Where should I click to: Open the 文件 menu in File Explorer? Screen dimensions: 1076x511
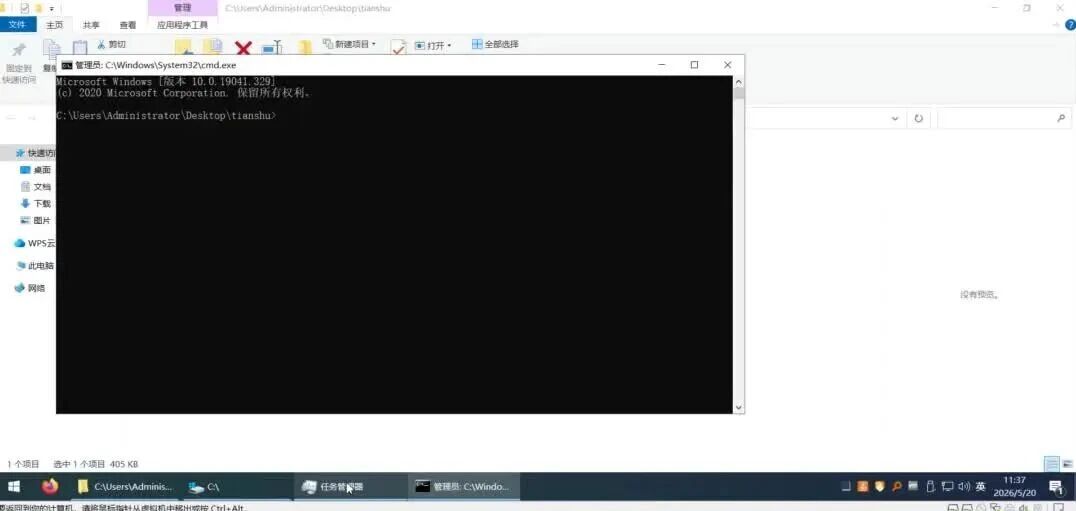(x=16, y=25)
